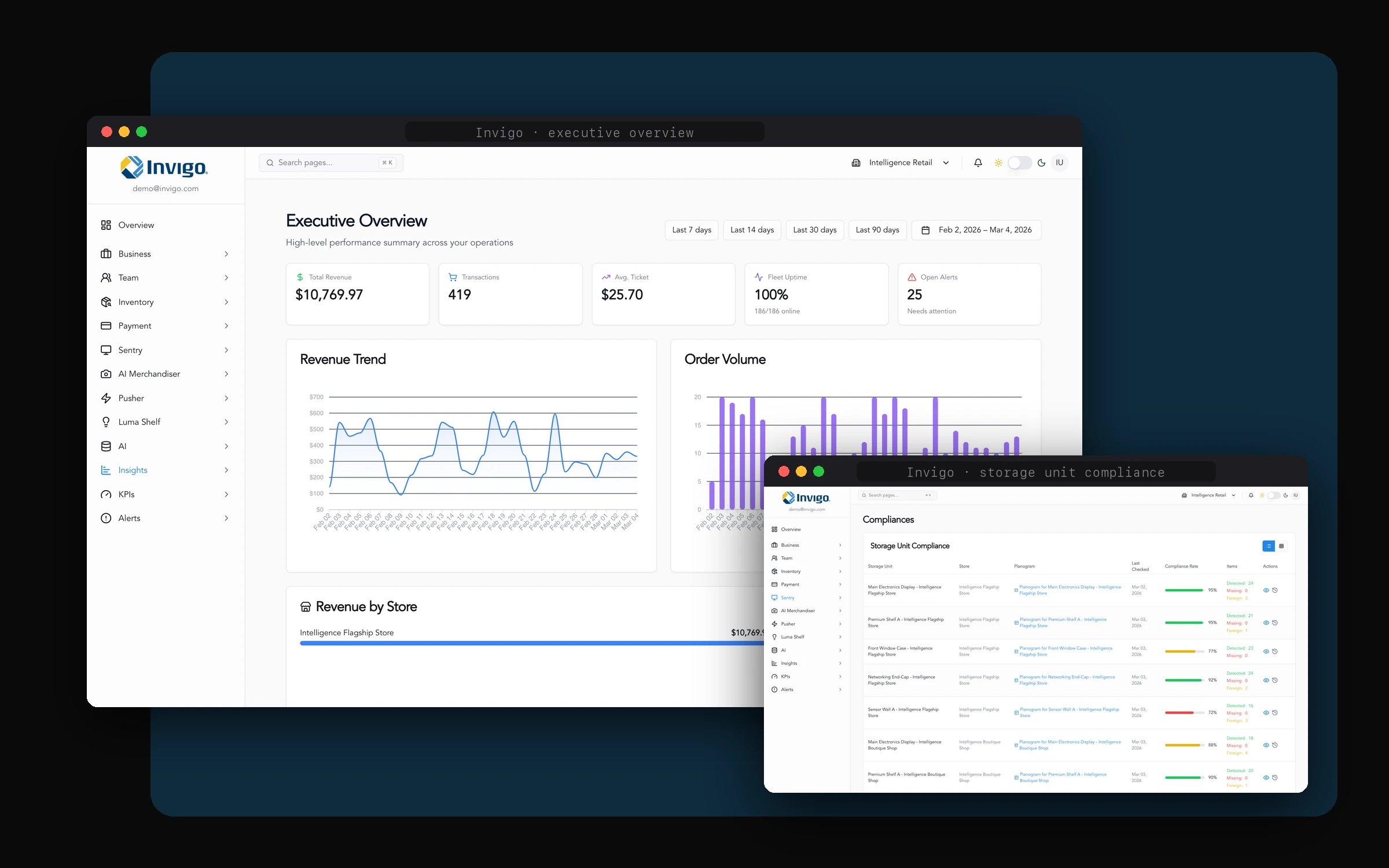The width and height of the screenshot is (1389, 868).
Task: Open notifications bell in executive overview window
Action: coord(978,163)
